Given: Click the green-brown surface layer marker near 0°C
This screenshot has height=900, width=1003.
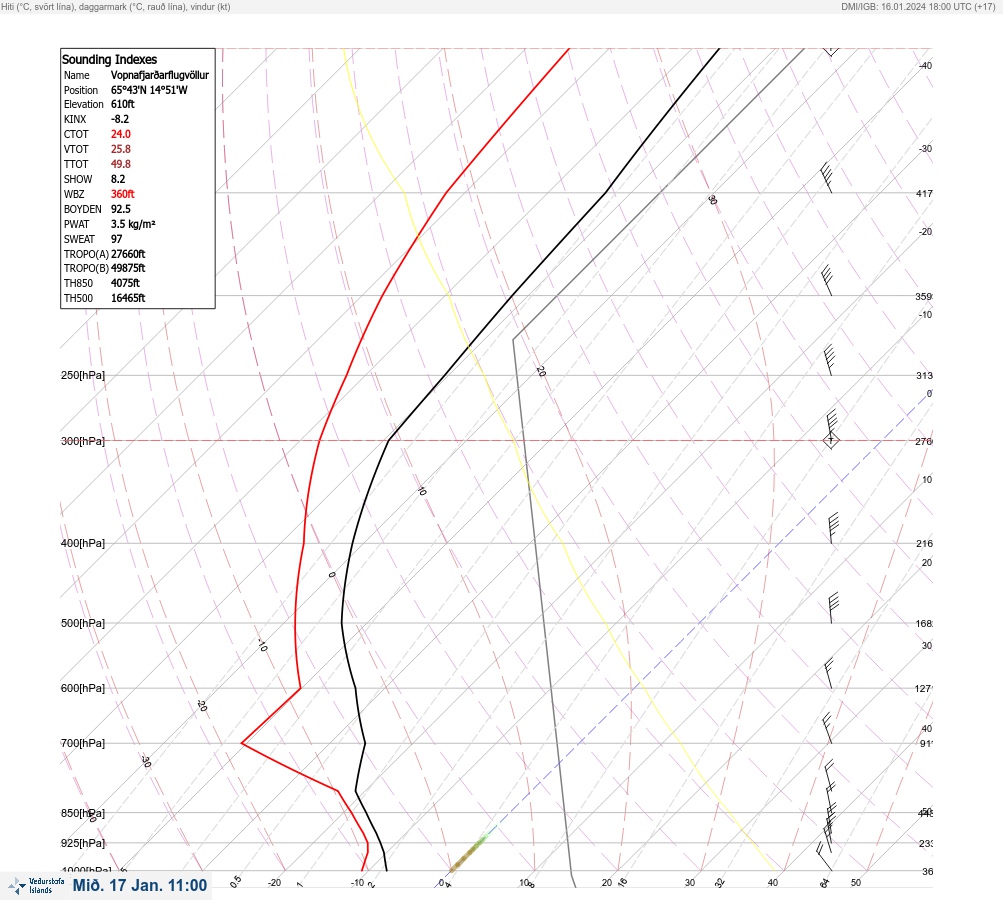Looking at the screenshot, I should 470,852.
